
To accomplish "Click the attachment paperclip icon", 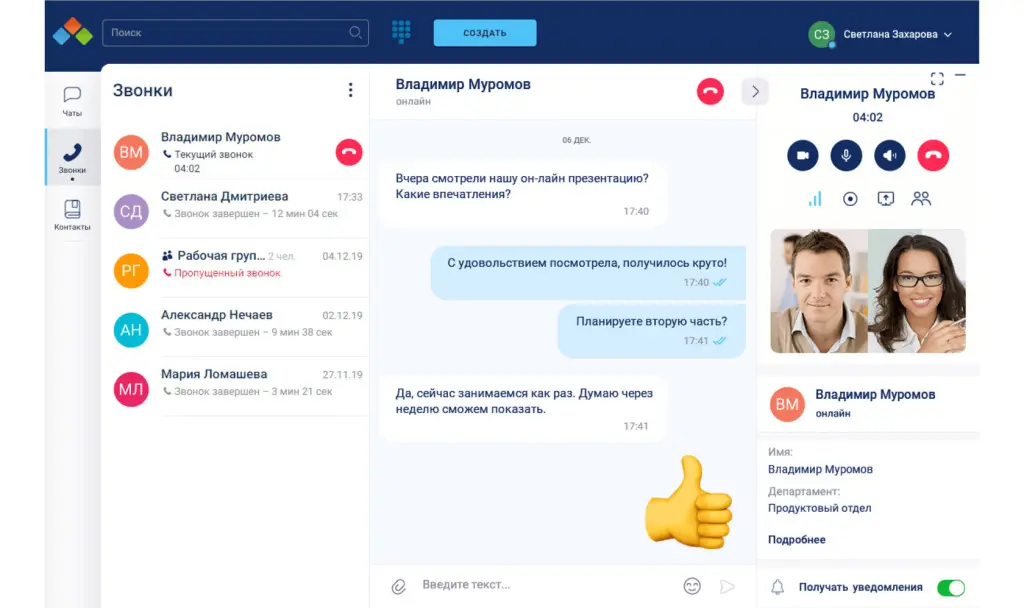I will (398, 586).
